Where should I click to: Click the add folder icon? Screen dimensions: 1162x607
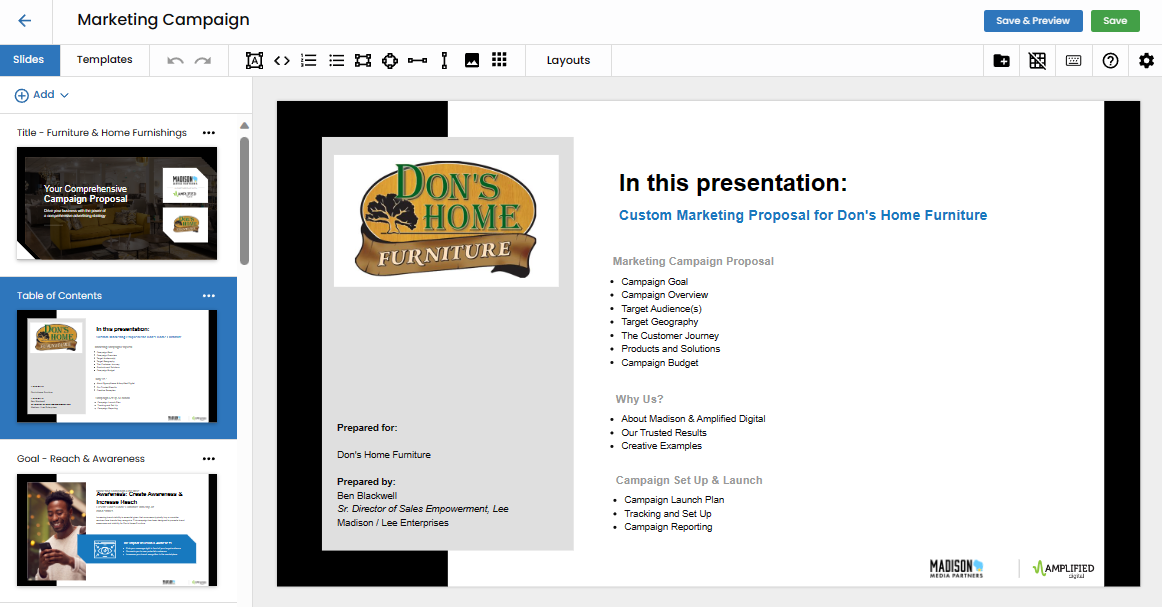pos(1002,61)
